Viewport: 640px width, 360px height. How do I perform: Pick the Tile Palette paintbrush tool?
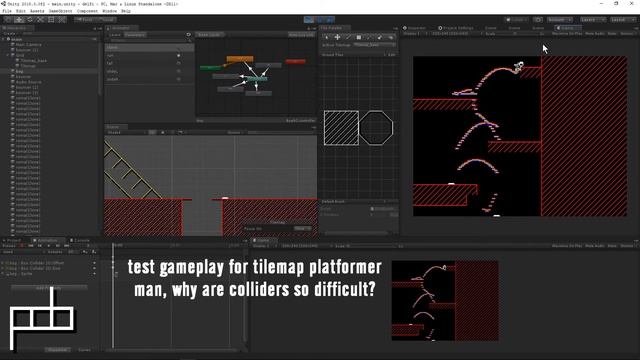[348, 37]
